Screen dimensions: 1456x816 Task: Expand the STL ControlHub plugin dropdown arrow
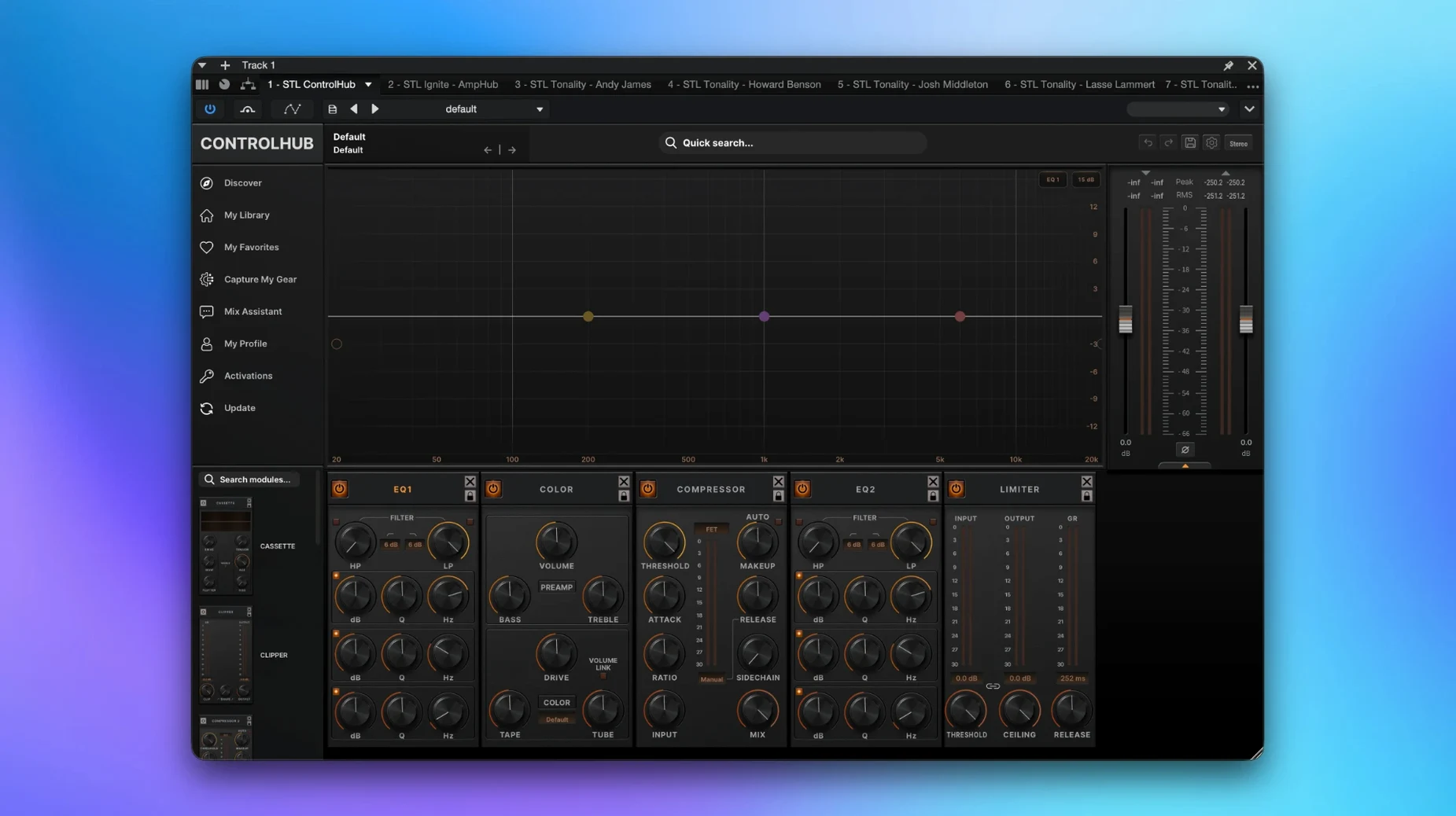[x=368, y=85]
